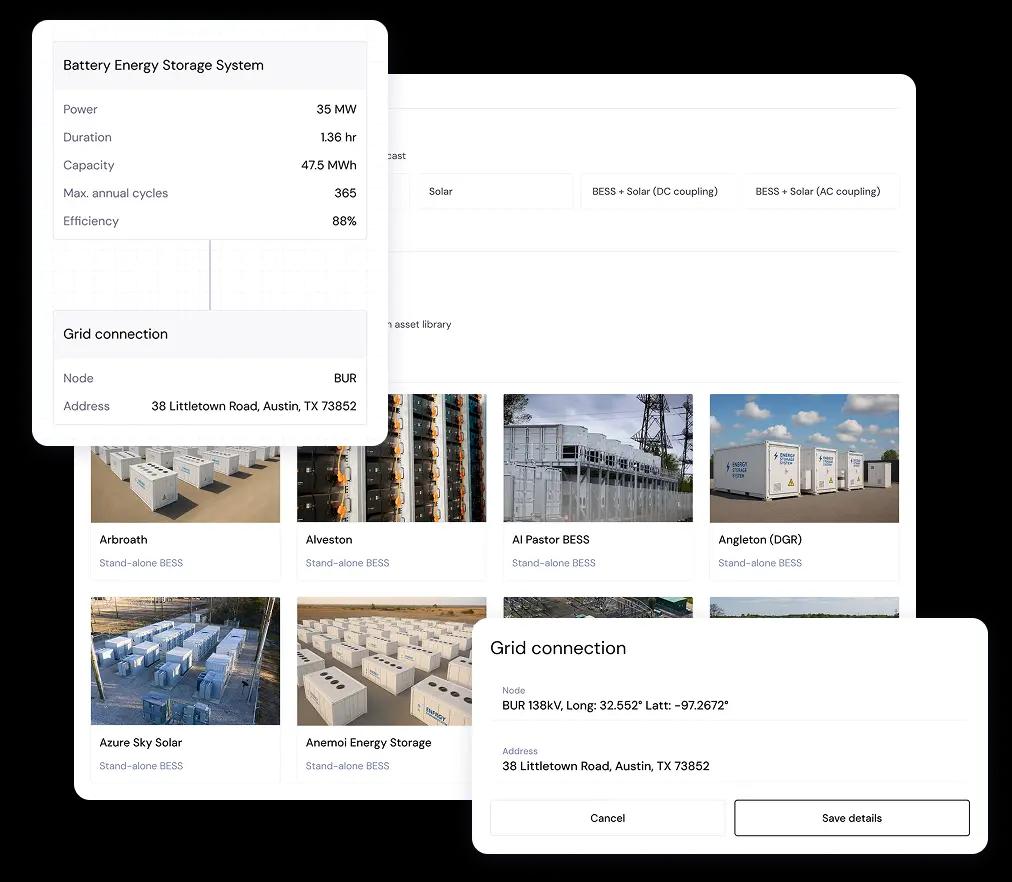This screenshot has width=1012, height=882.
Task: Open the Angleton (DGR) asset card
Action: pyautogui.click(x=804, y=458)
